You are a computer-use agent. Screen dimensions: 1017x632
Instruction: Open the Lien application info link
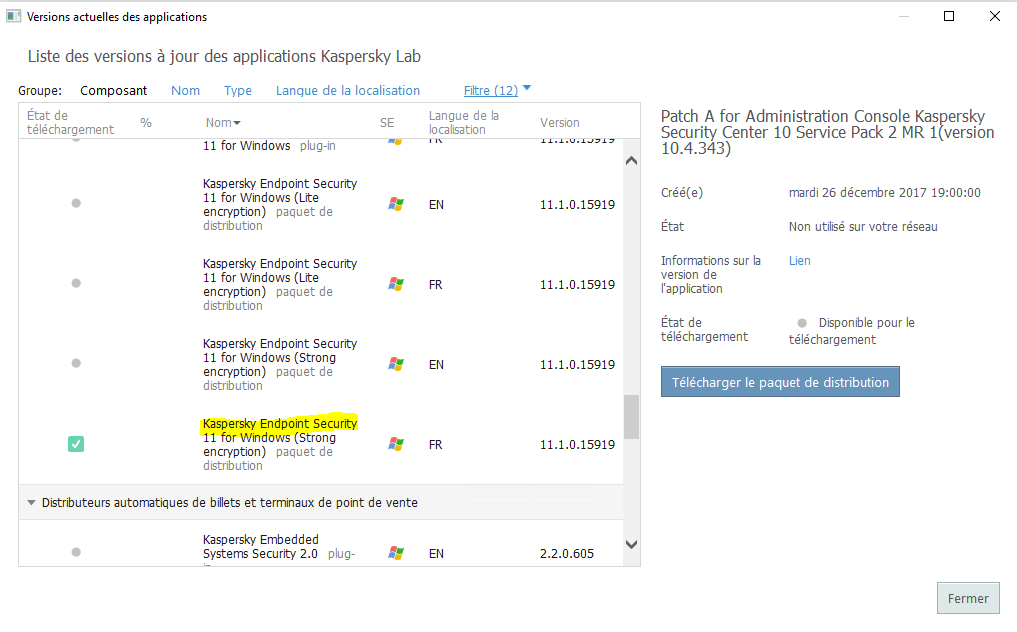[800, 261]
